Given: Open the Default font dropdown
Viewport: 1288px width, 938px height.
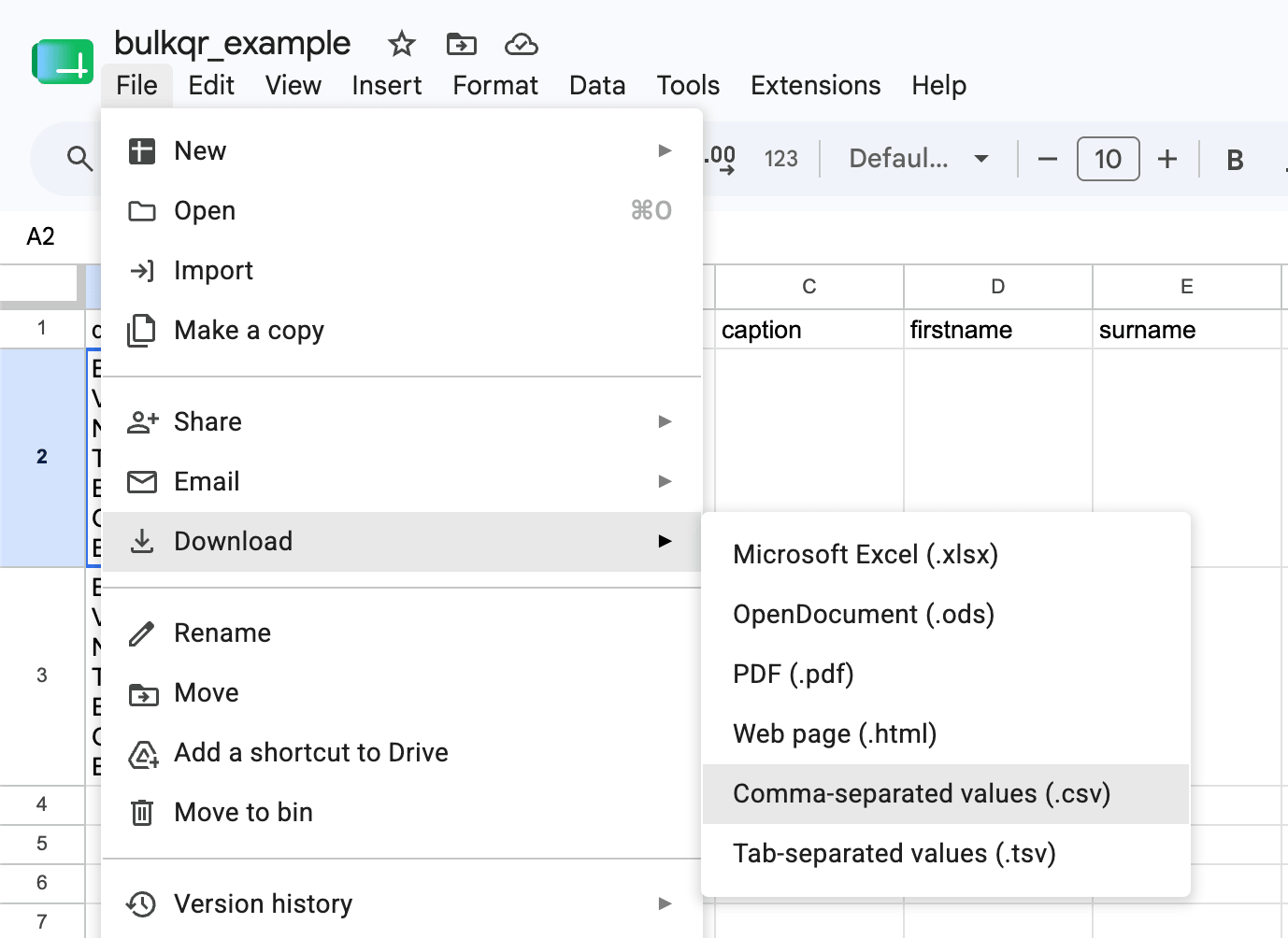Looking at the screenshot, I should (x=919, y=159).
